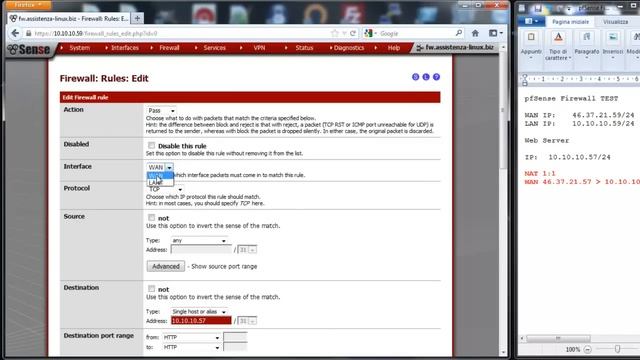Open the Protocol TCP dropdown
Screen dimensions: 640x360
[x=165, y=189]
